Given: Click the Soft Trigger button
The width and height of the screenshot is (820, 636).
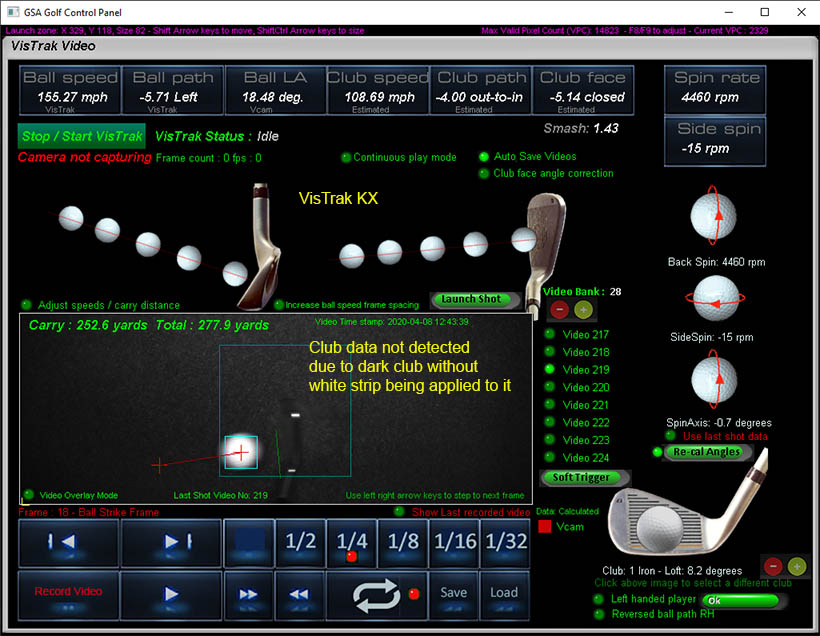Looking at the screenshot, I should point(584,478).
